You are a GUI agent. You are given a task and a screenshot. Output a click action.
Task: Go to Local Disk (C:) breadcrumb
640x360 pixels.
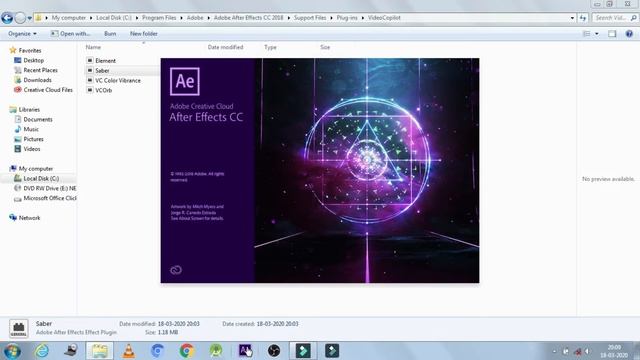point(114,18)
